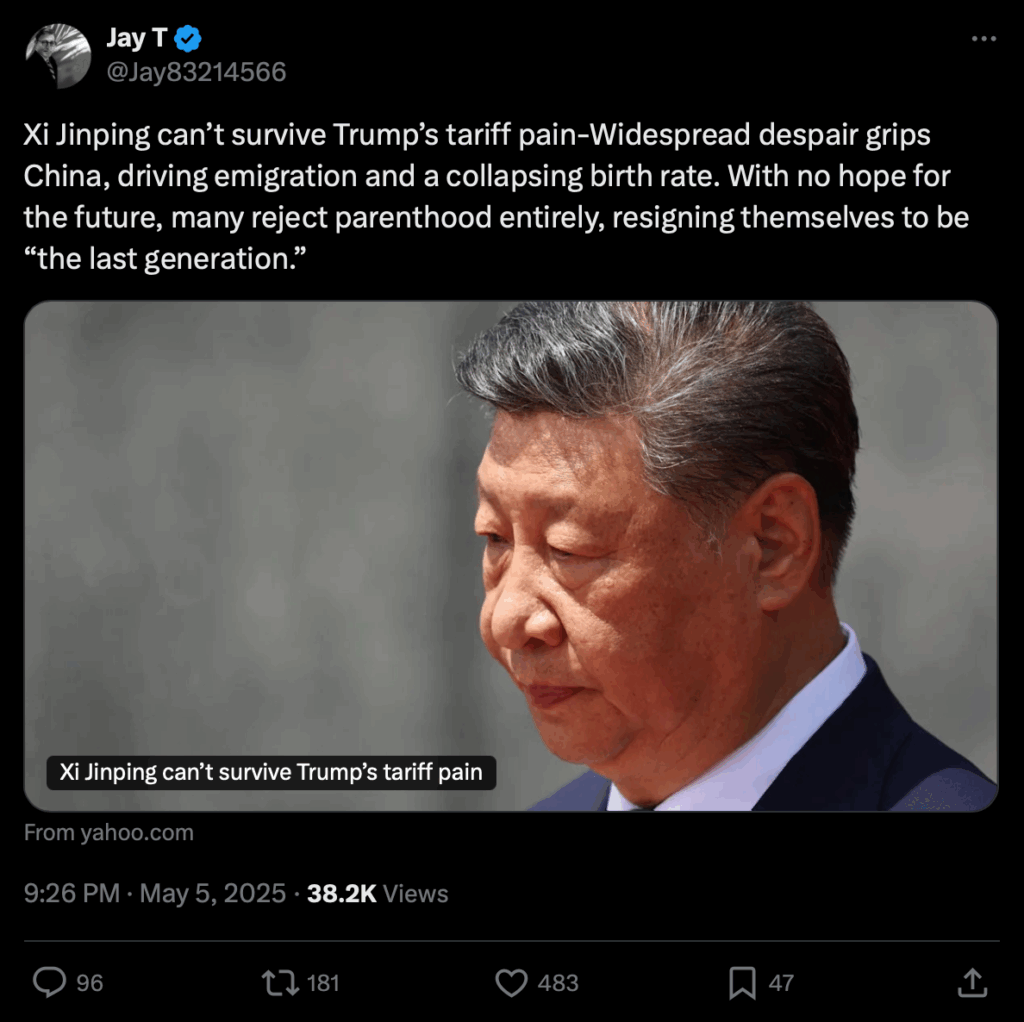Screen dimensions: 1024x1022
Task: Click the display name Jay T
Action: [136, 38]
